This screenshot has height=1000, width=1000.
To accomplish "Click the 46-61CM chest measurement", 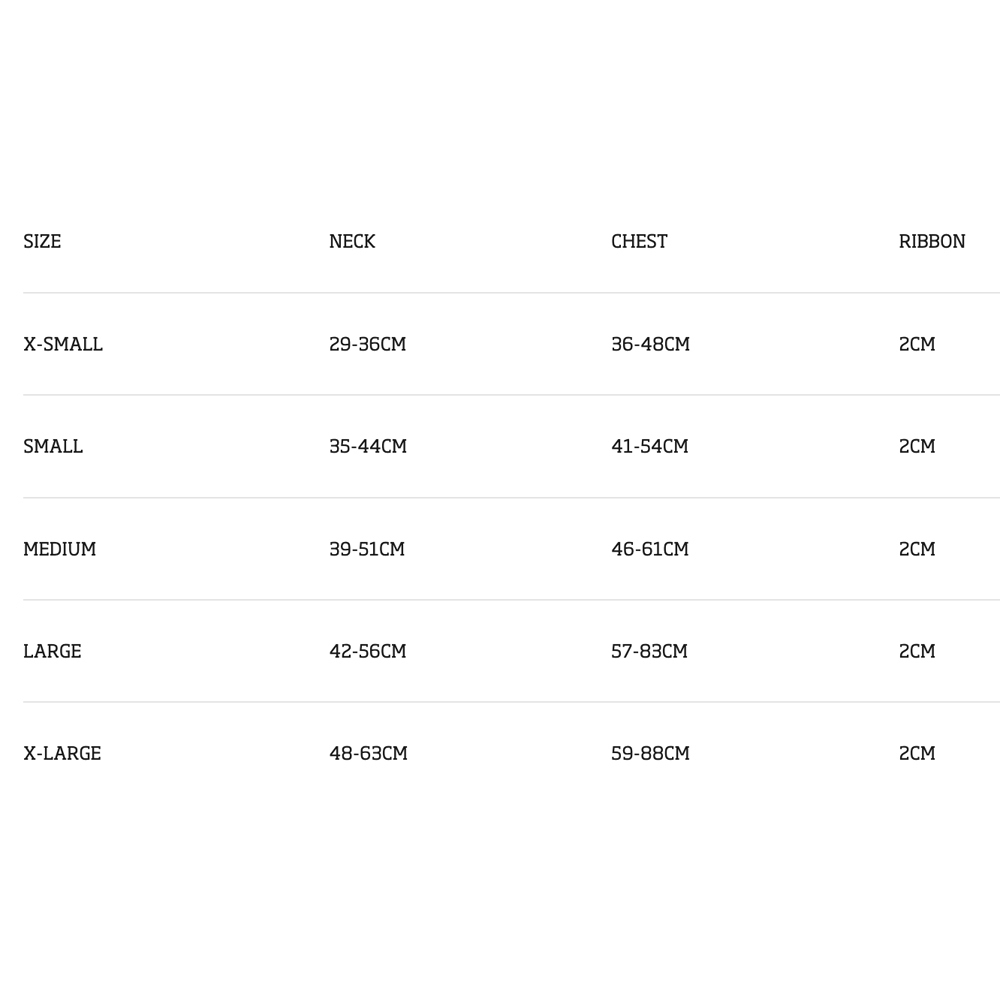I will [x=650, y=548].
